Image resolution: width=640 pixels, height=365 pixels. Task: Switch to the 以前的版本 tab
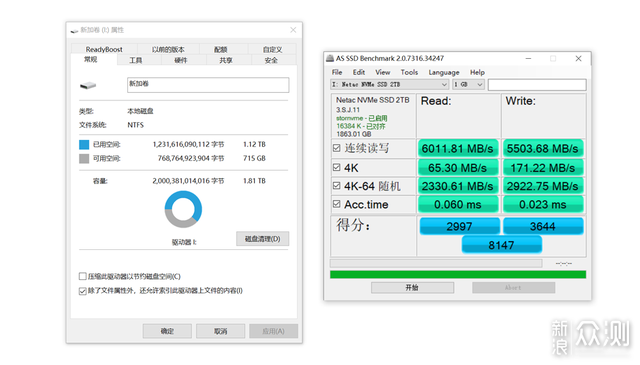tap(168, 49)
